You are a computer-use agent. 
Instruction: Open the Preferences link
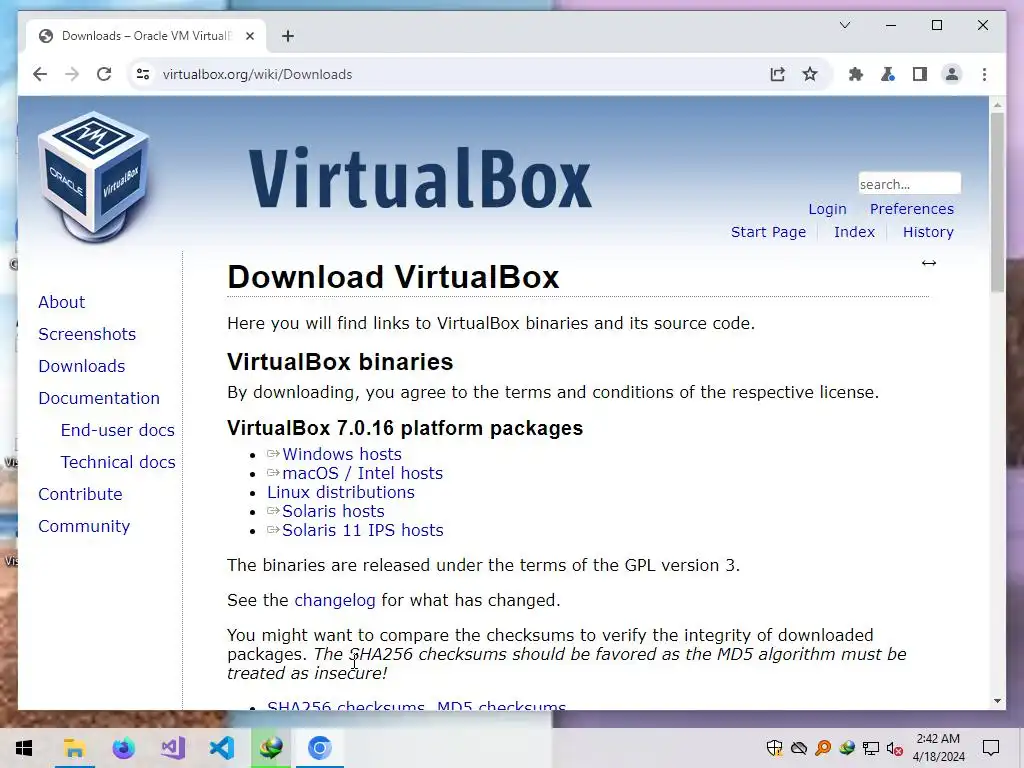(912, 209)
